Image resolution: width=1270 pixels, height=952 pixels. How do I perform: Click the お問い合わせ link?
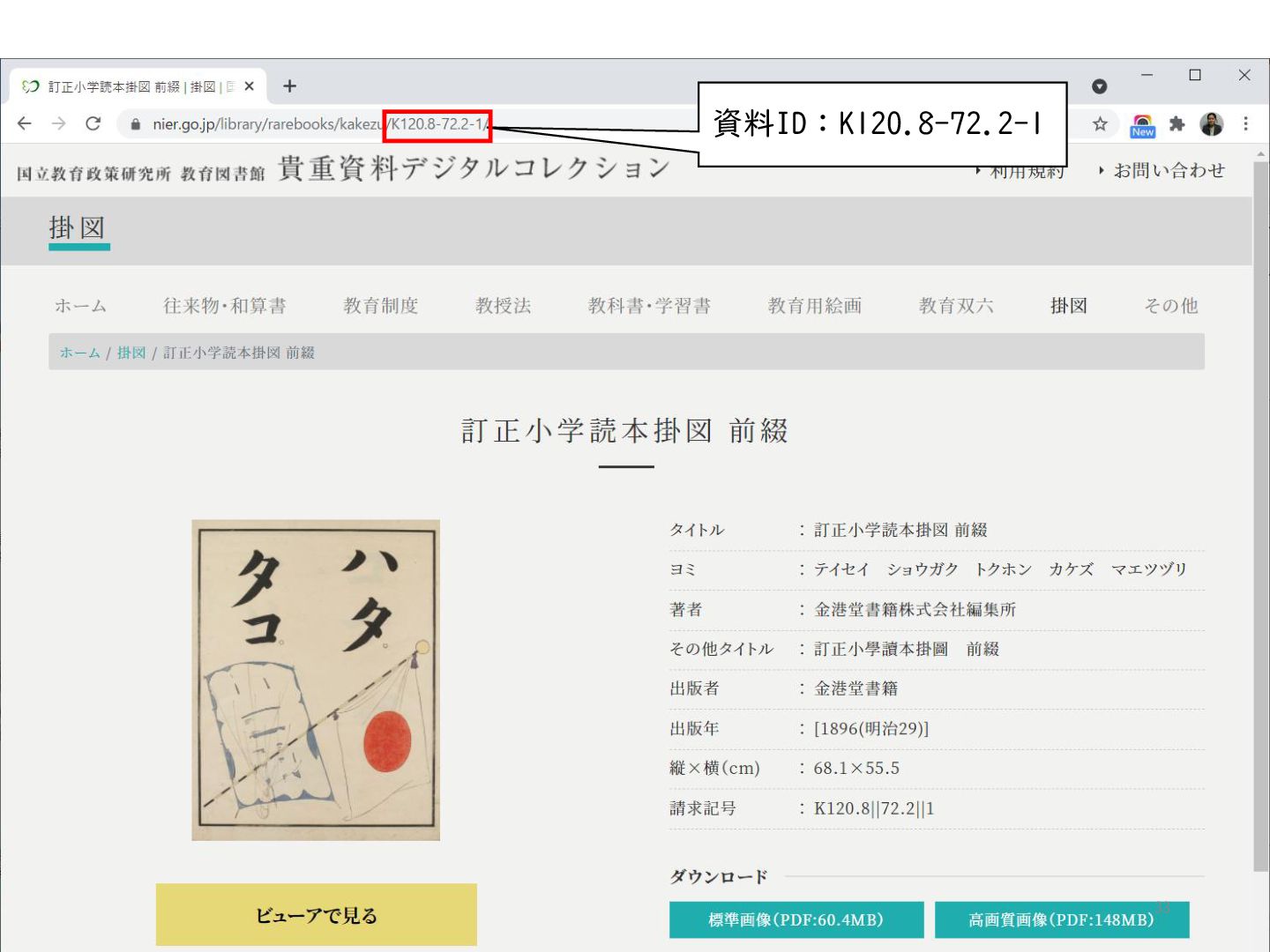pos(1169,170)
